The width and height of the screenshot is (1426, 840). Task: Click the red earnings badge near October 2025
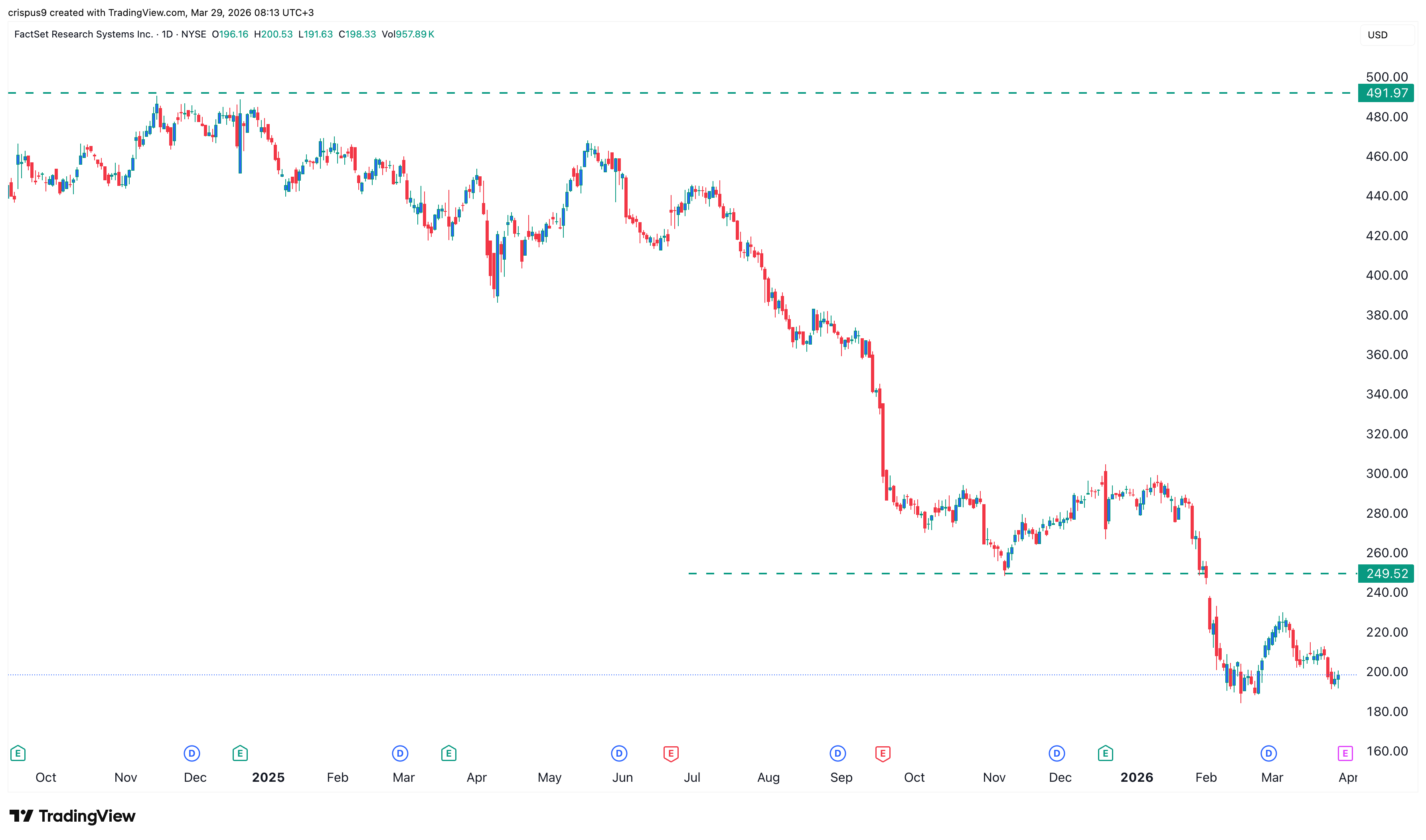[883, 753]
